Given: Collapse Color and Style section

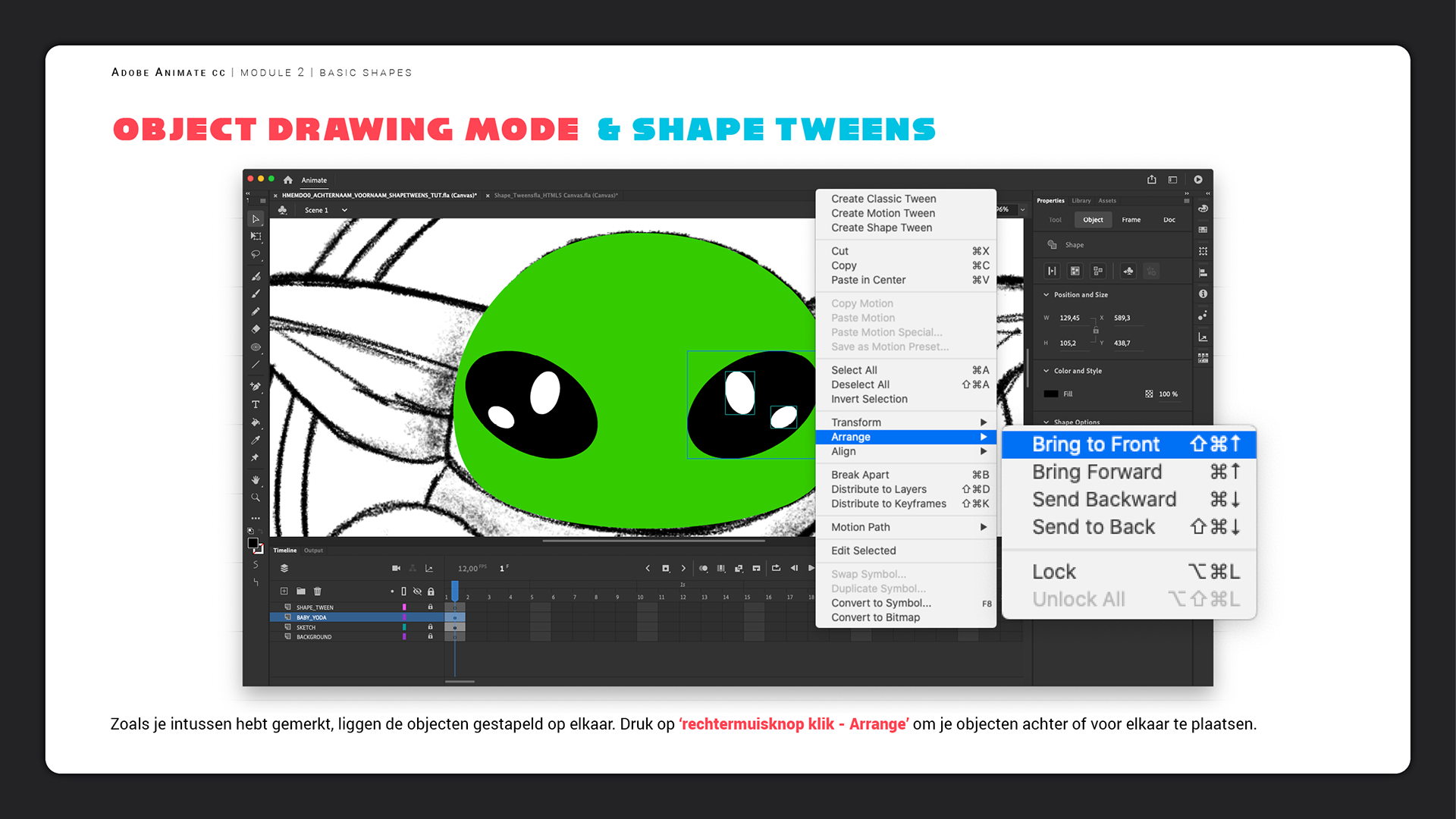Looking at the screenshot, I should 1046,371.
